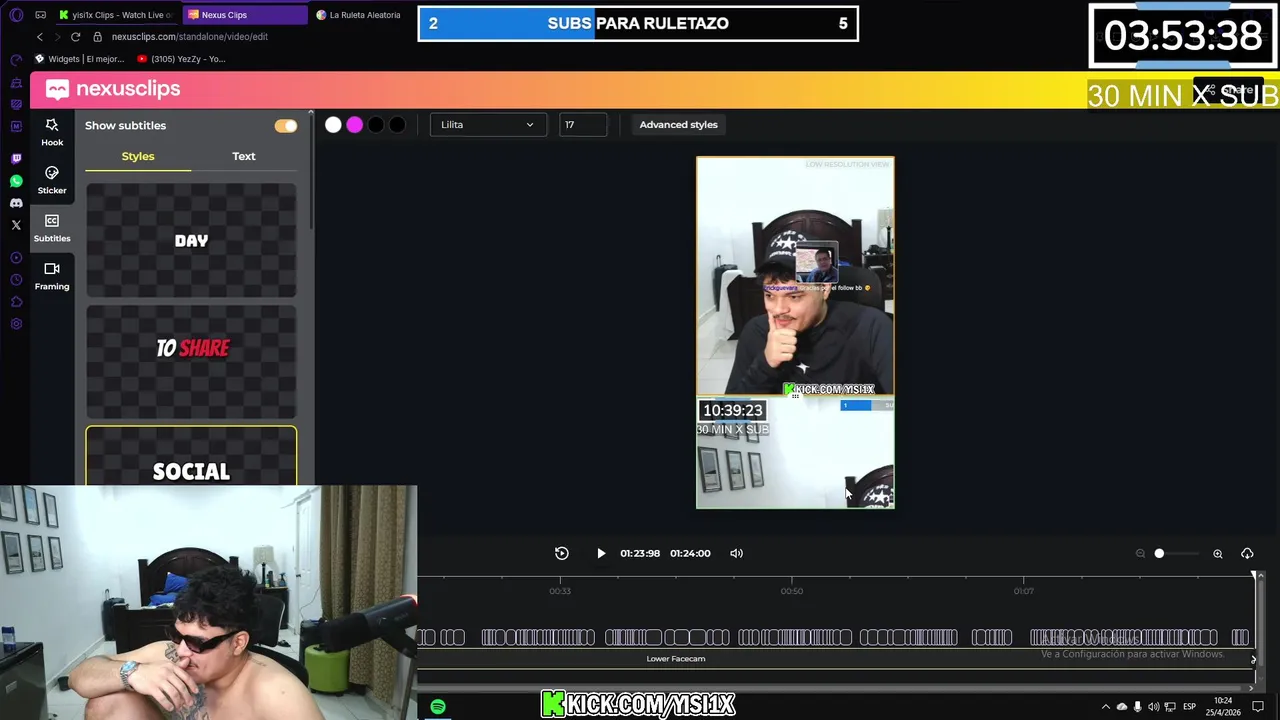Open the Hook panel in the sidebar
The width and height of the screenshot is (1280, 720).
[x=52, y=131]
